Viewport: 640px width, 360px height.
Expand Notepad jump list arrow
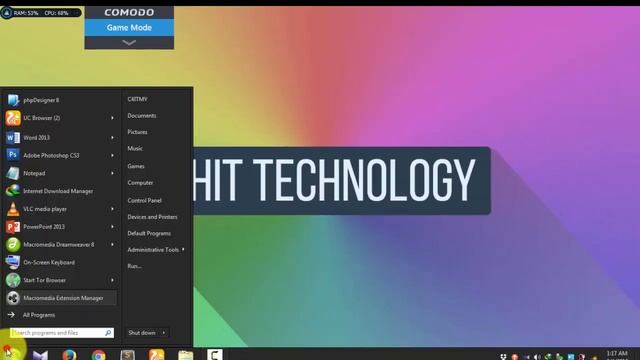point(112,173)
